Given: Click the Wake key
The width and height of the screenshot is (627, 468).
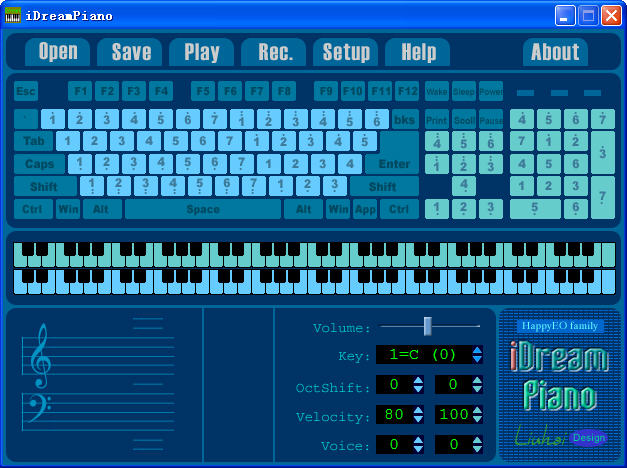Looking at the screenshot, I should coord(437,91).
